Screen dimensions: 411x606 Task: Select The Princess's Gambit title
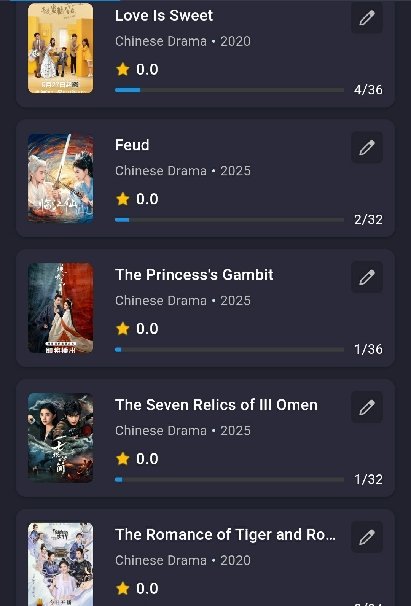pyautogui.click(x=194, y=275)
